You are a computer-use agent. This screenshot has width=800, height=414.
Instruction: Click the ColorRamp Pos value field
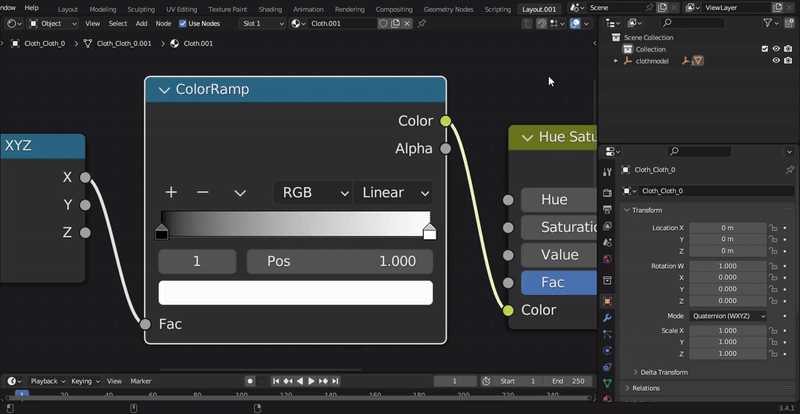(340, 262)
